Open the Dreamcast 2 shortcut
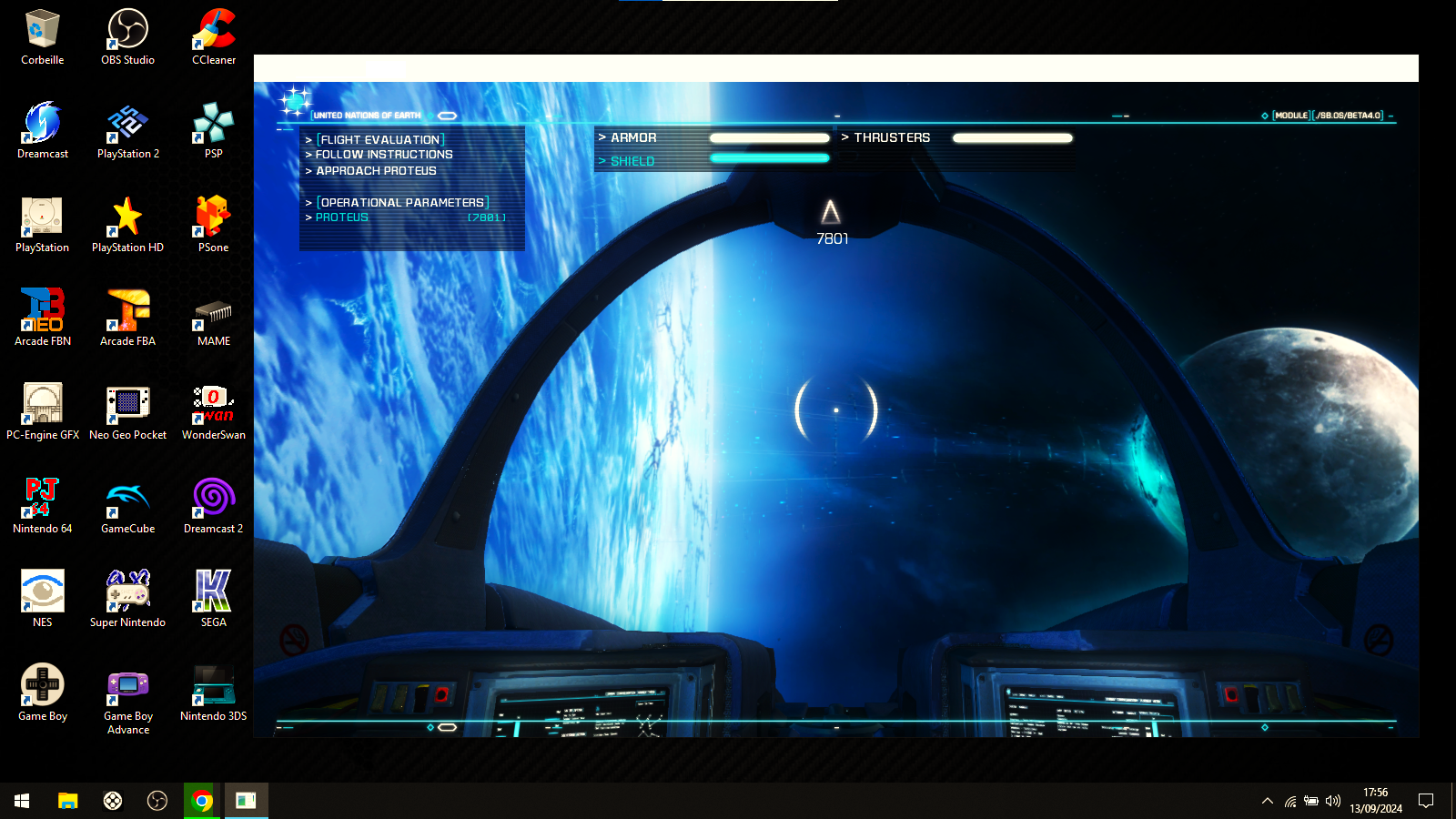 (x=214, y=506)
